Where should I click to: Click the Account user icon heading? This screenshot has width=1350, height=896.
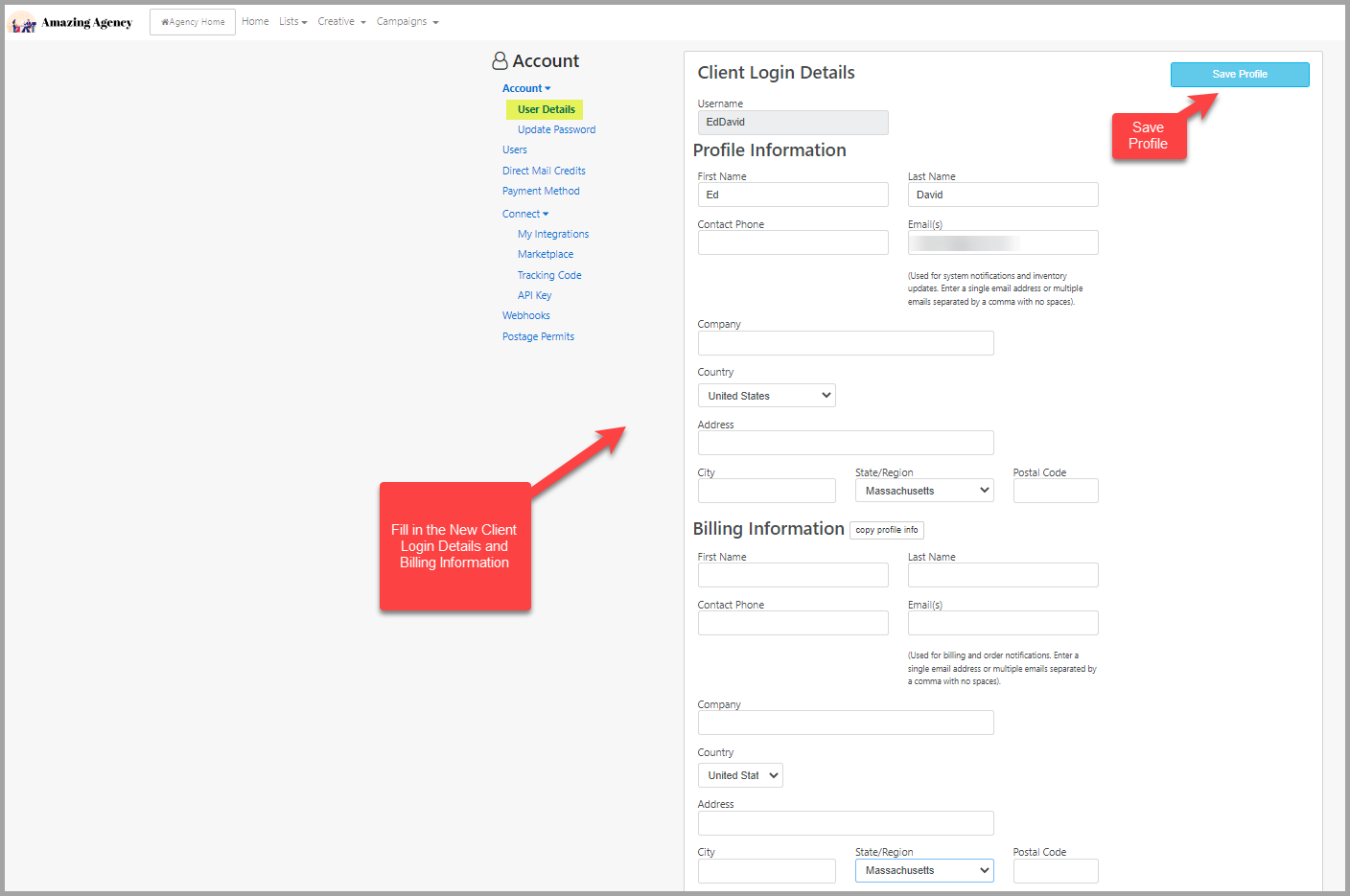pyautogui.click(x=535, y=61)
